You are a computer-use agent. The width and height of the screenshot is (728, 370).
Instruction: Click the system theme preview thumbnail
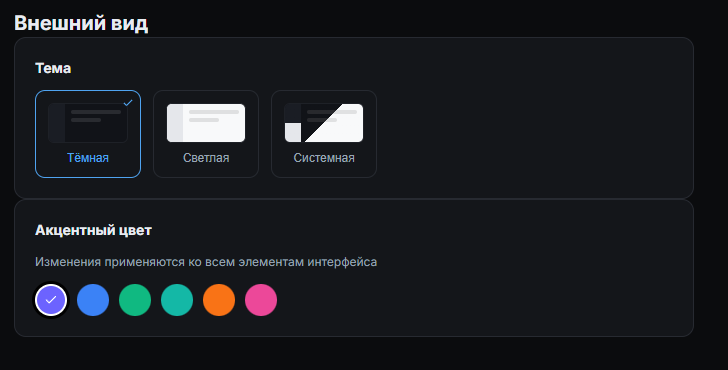324,123
